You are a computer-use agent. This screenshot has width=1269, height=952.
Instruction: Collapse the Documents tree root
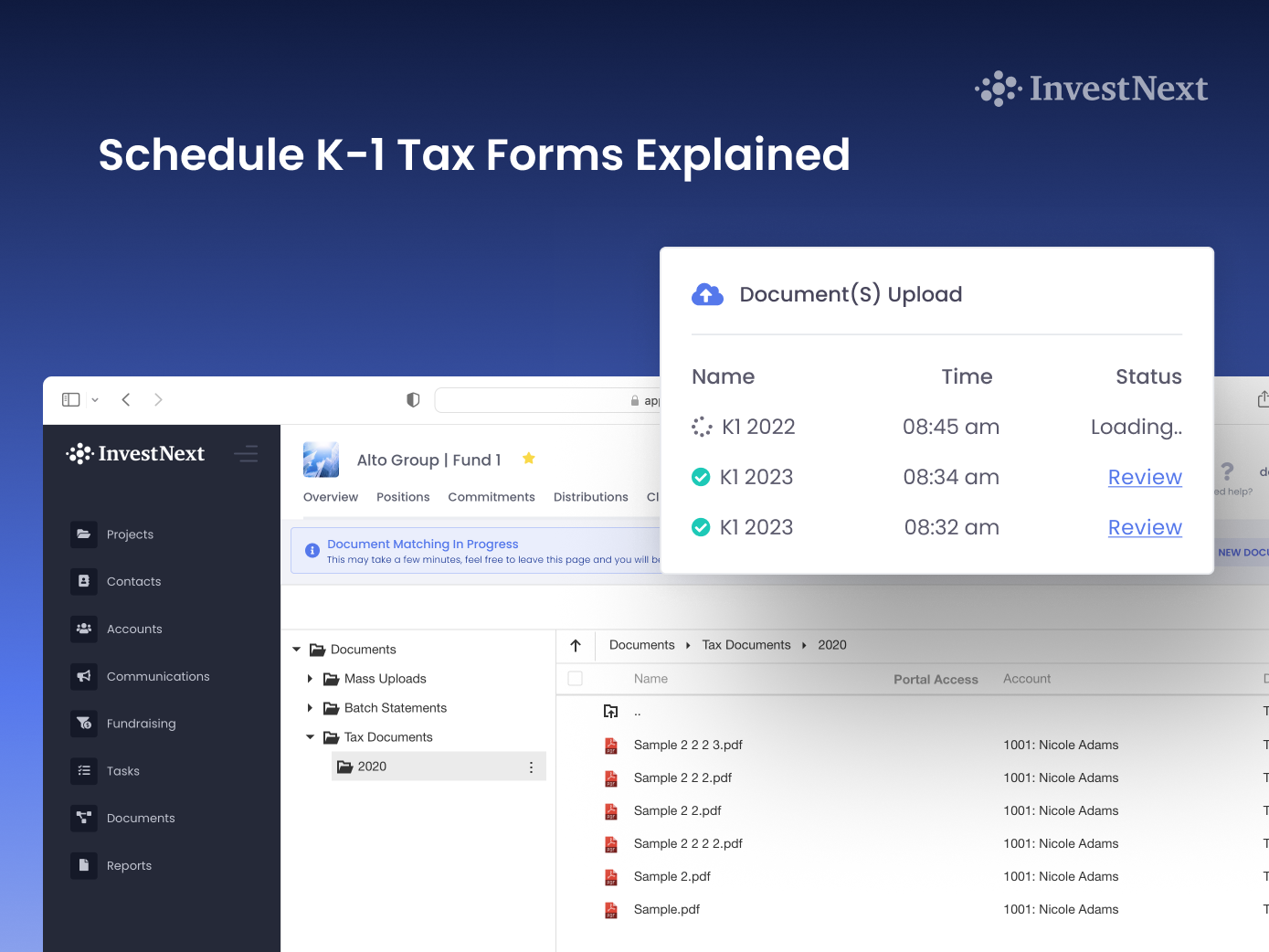(x=296, y=650)
